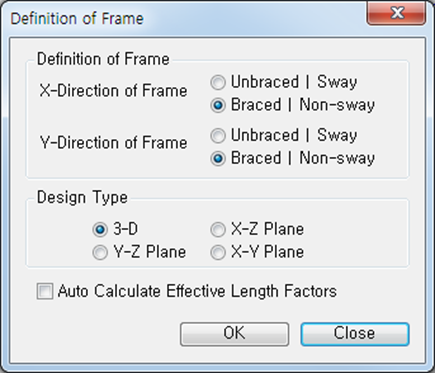Click the OK button

click(234, 334)
